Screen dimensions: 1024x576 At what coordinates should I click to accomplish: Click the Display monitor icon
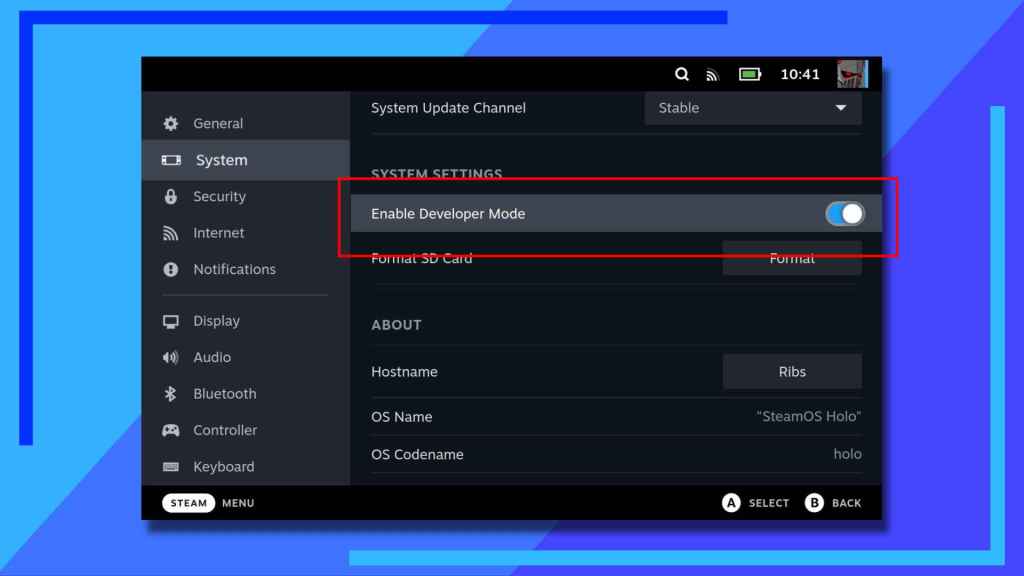coord(170,321)
